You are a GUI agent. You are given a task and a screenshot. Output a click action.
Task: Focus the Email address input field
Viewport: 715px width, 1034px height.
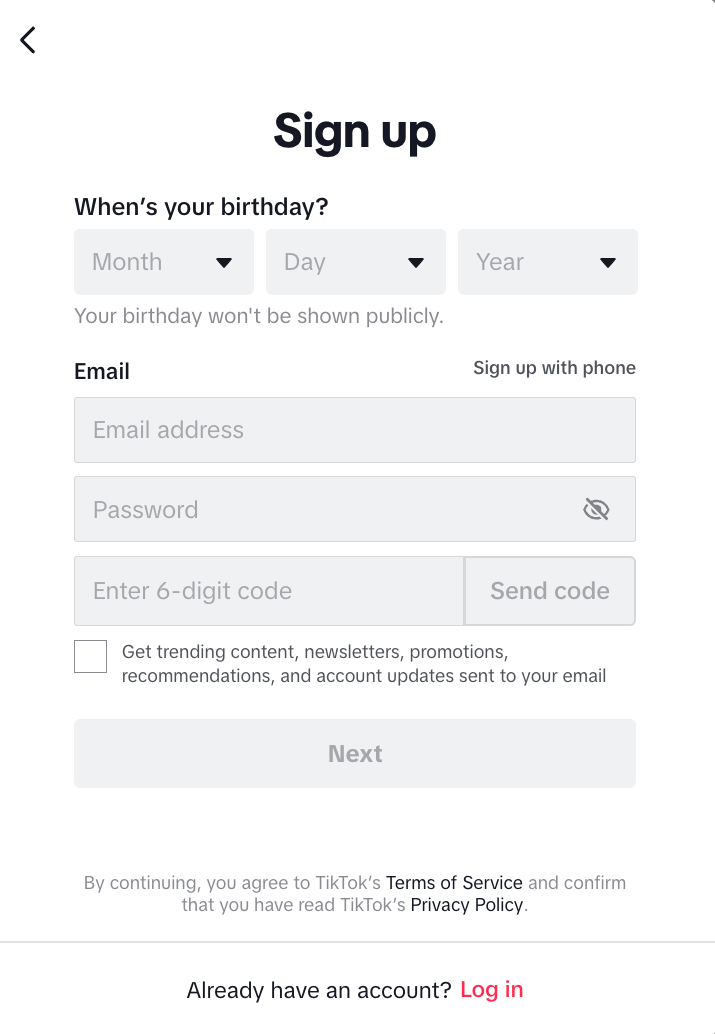pos(300,430)
